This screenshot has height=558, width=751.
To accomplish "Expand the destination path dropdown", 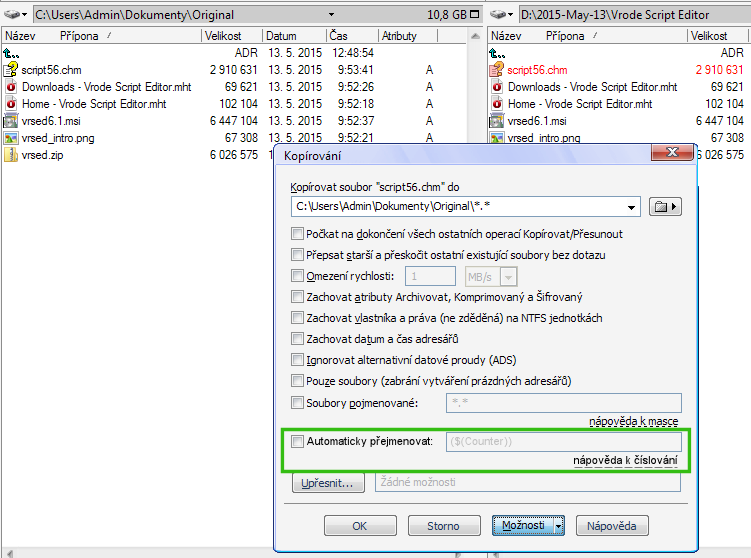I will point(630,207).
